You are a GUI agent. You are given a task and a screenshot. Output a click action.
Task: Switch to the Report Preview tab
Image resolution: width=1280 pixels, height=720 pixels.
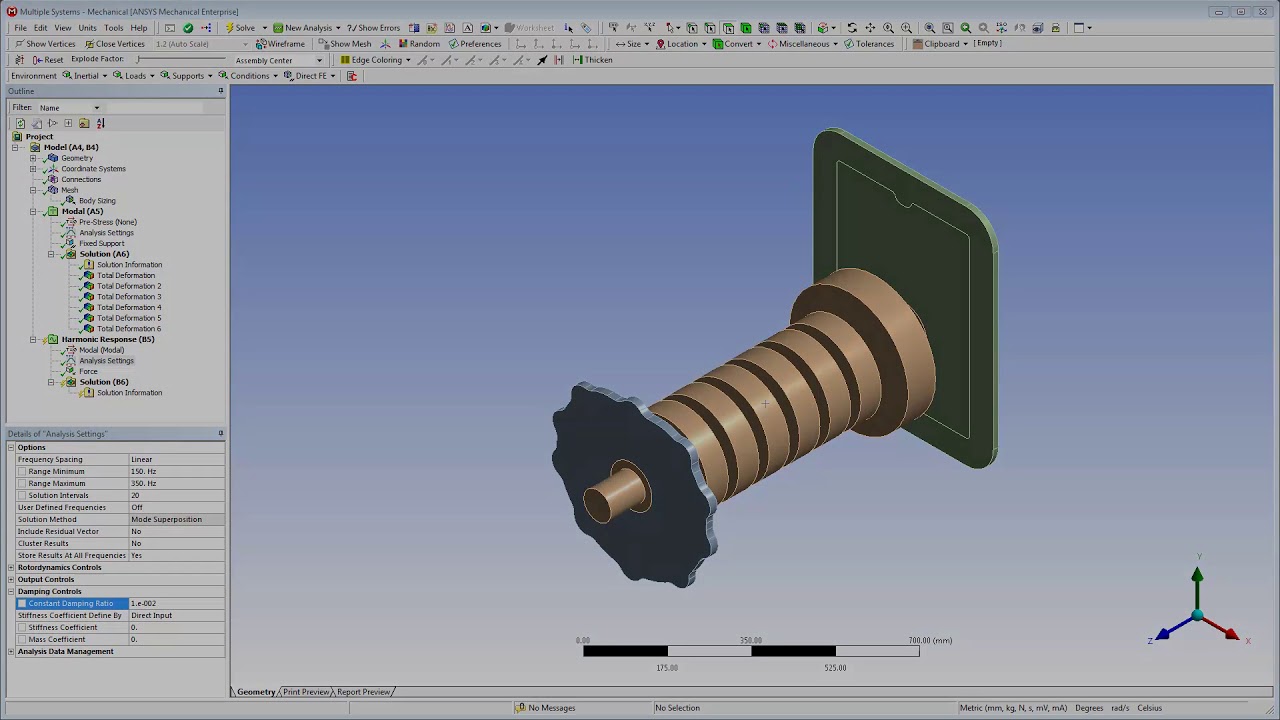pos(363,692)
